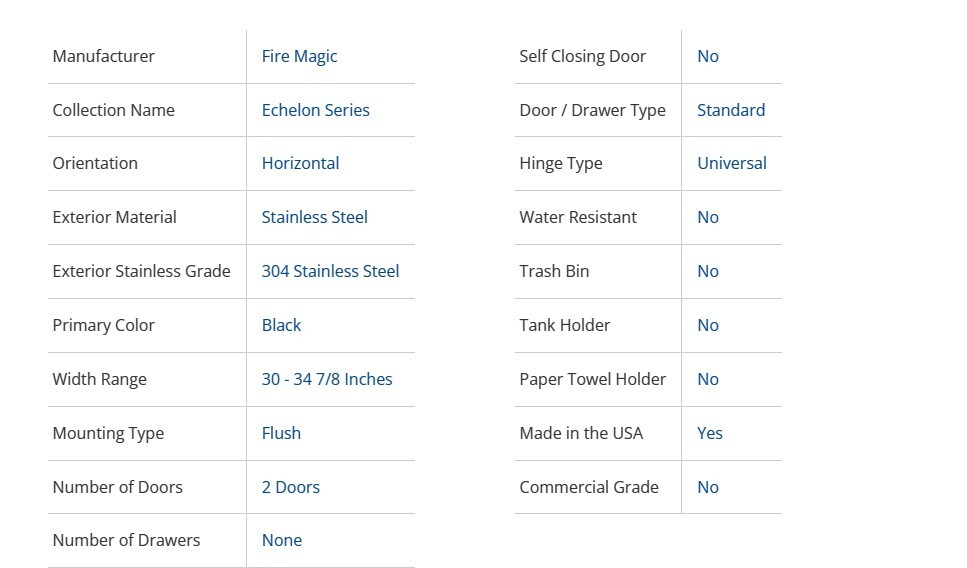Click the Universal hinge type link
The height and width of the screenshot is (568, 967).
[731, 163]
